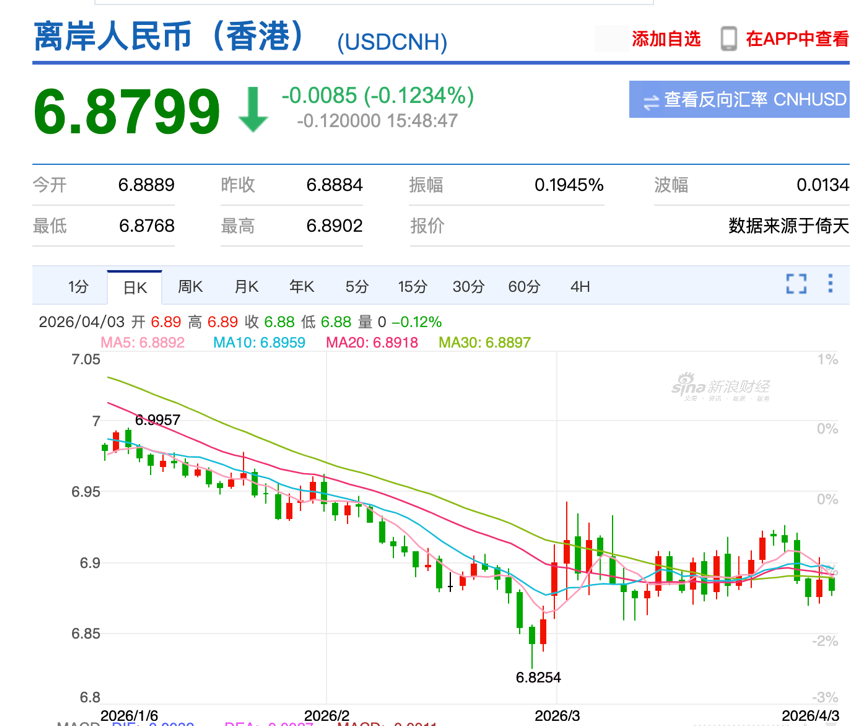Click the fullscreen chart icon

point(796,284)
